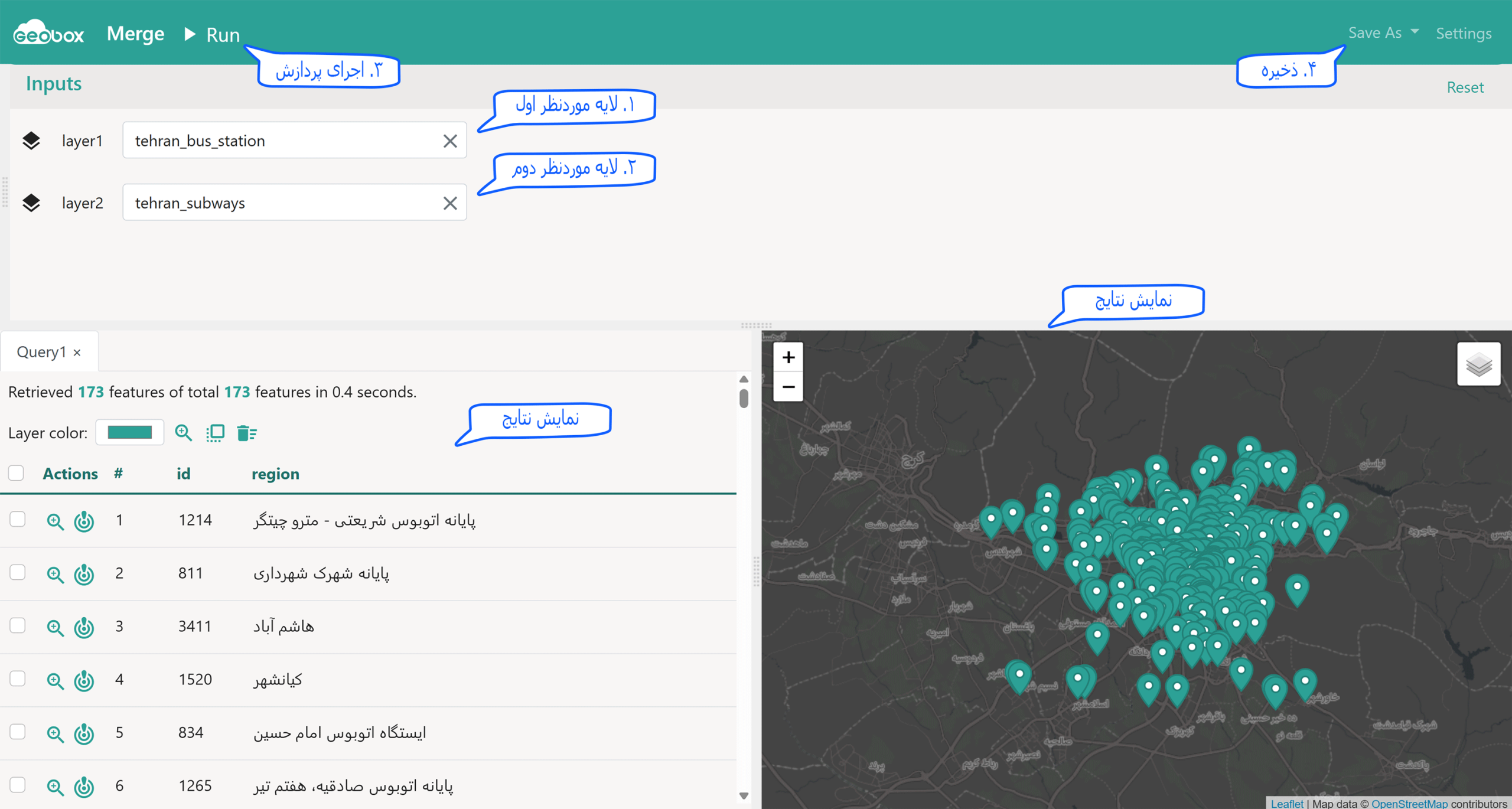Zoom to feature 1520
This screenshot has height=809, width=1512.
(55, 681)
